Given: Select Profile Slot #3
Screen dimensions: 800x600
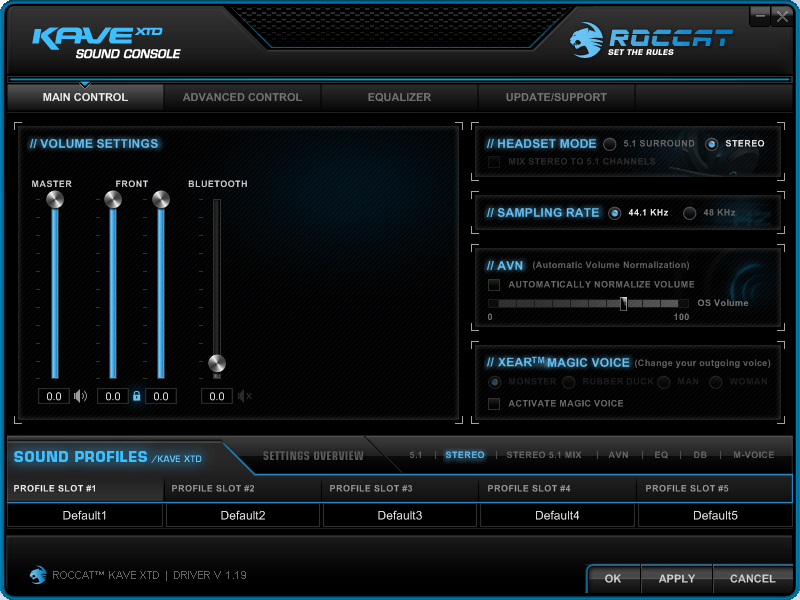Looking at the screenshot, I should point(401,488).
